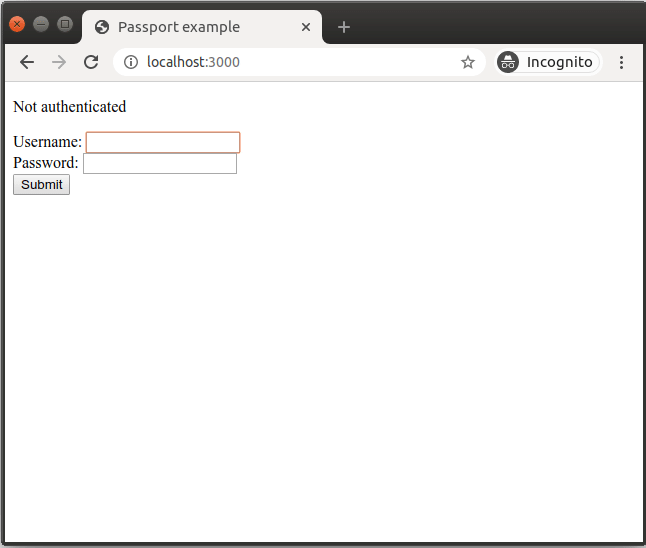
Task: View site information icon beside the URL
Action: point(131,62)
